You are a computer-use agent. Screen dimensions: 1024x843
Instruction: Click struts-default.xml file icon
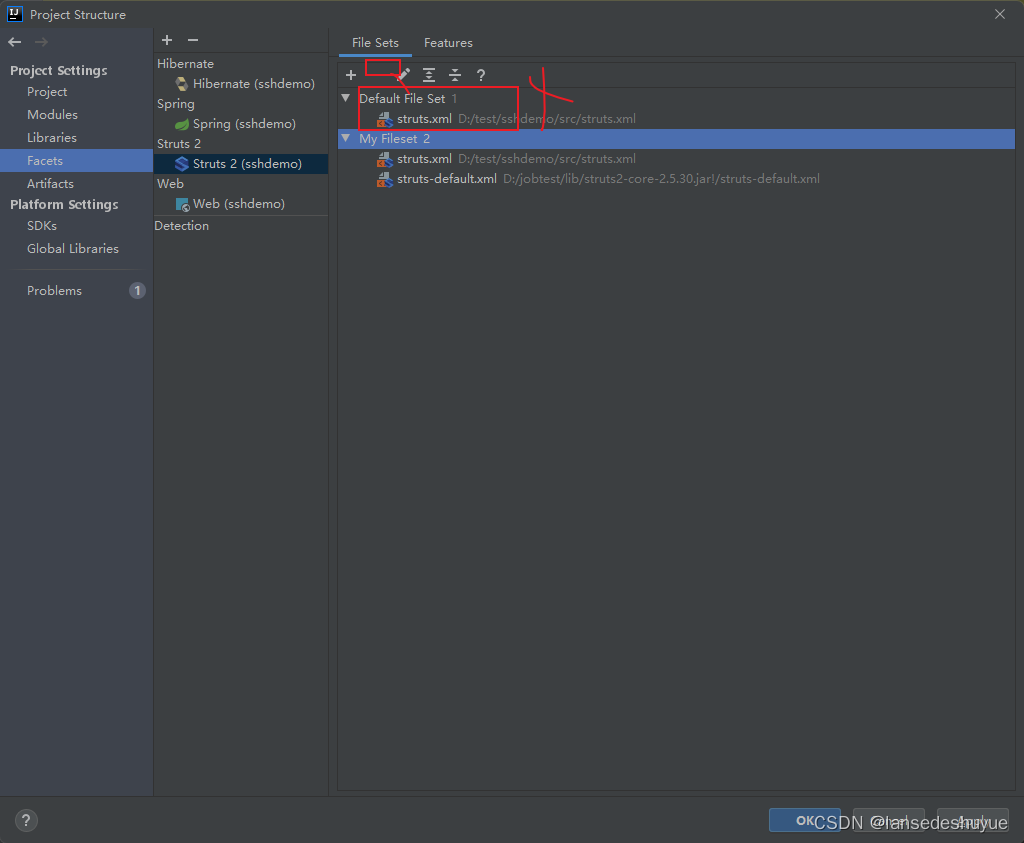pos(385,180)
